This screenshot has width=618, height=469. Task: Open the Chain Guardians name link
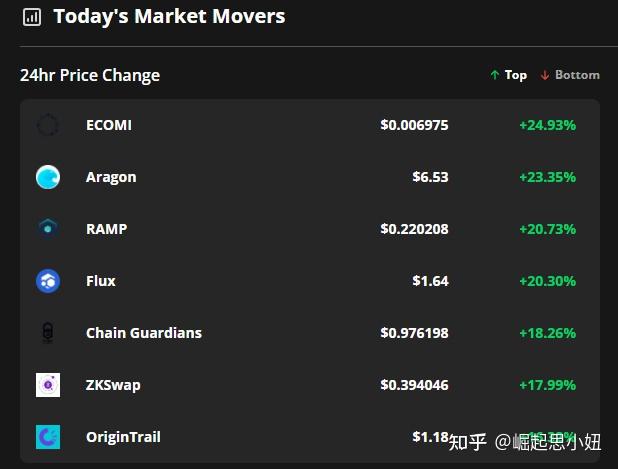click(x=144, y=333)
